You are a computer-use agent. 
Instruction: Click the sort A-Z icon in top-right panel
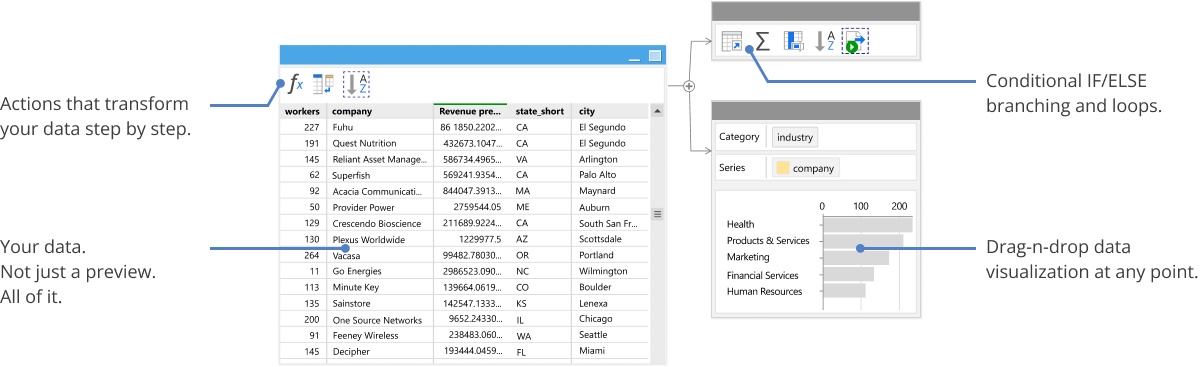click(x=825, y=41)
